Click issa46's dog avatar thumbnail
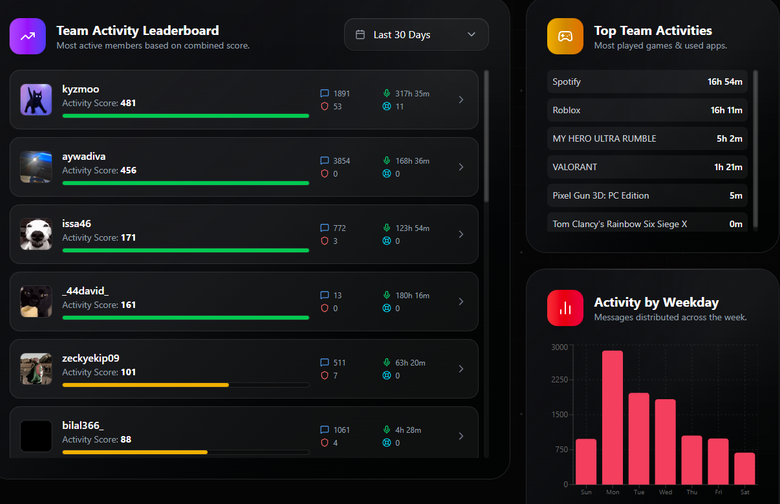The height and width of the screenshot is (504, 780). (x=36, y=234)
